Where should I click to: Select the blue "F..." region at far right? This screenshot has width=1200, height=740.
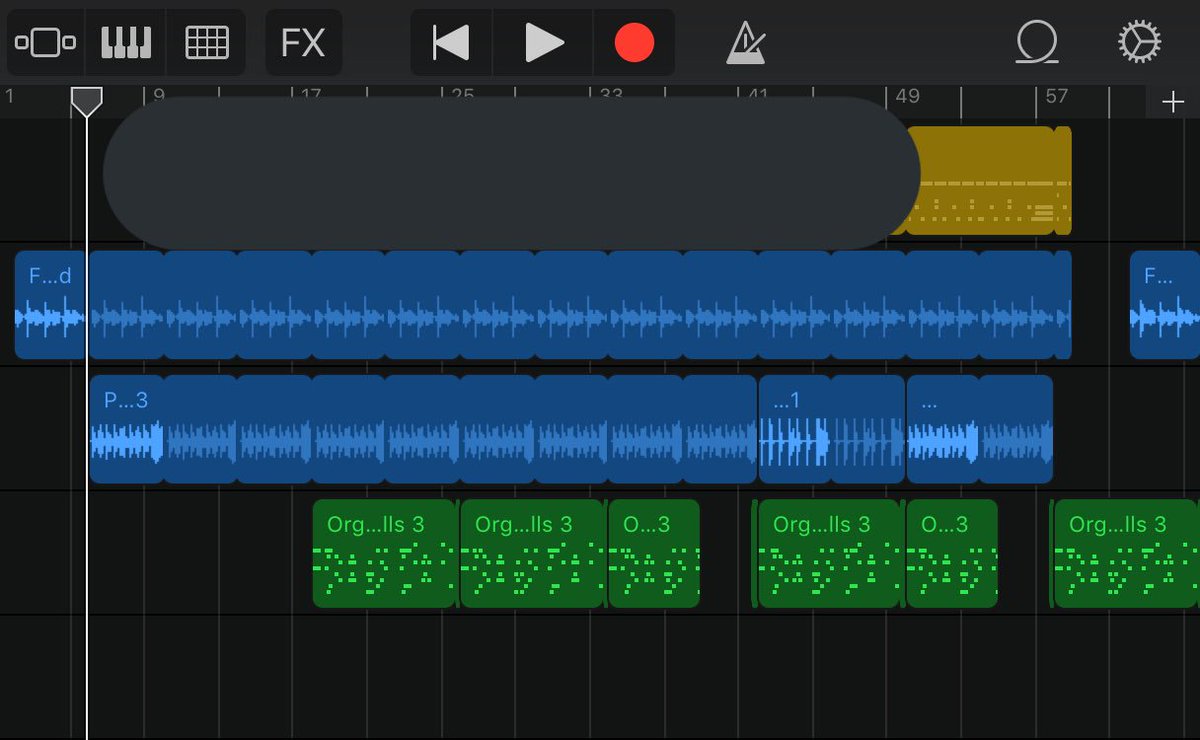point(1165,305)
